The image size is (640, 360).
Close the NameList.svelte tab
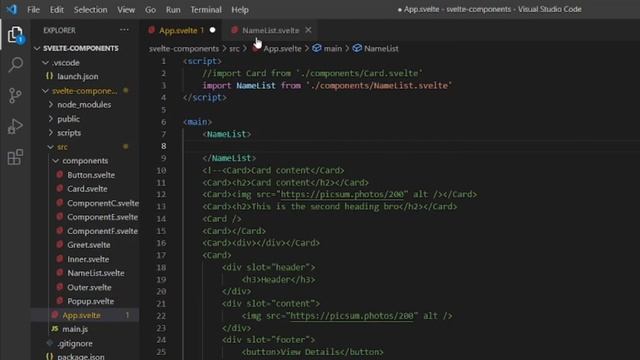308,30
